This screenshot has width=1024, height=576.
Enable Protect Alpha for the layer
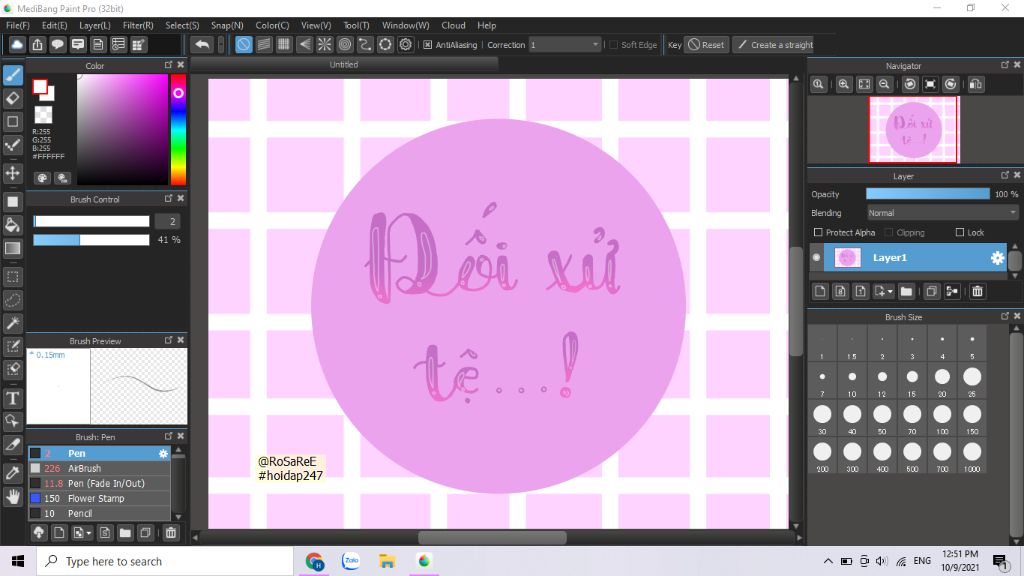(x=818, y=232)
